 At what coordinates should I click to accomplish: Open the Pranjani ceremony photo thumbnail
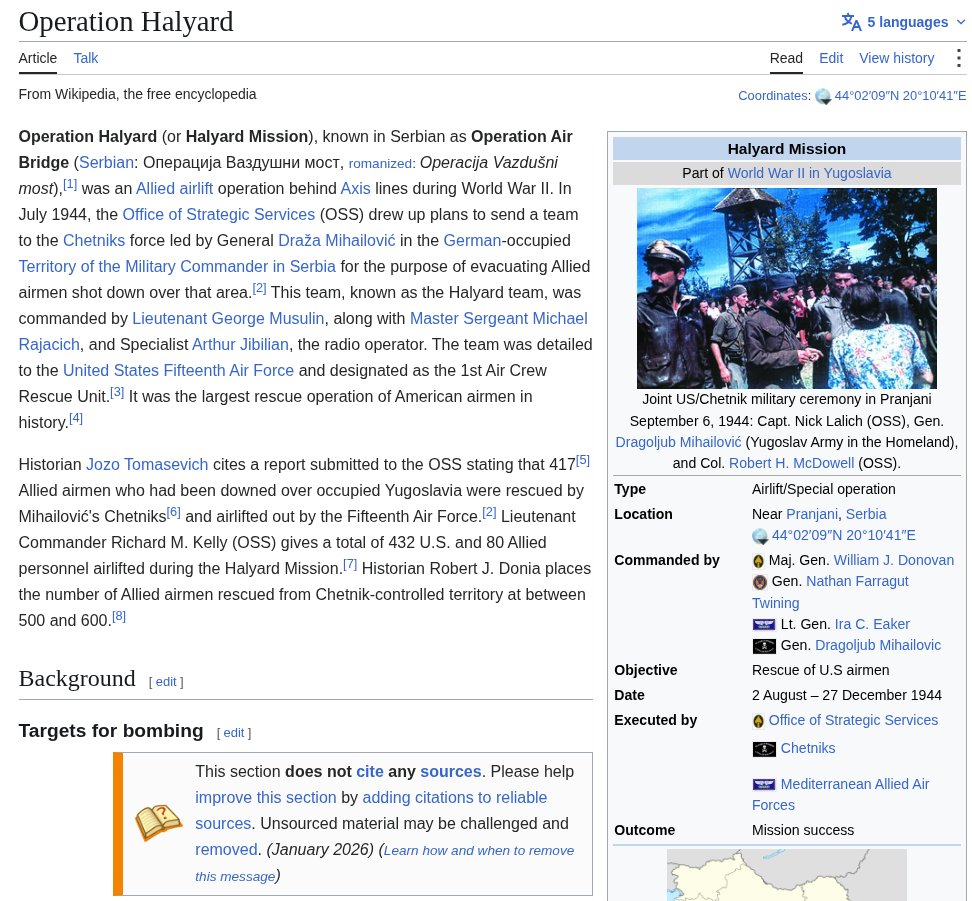(787, 288)
